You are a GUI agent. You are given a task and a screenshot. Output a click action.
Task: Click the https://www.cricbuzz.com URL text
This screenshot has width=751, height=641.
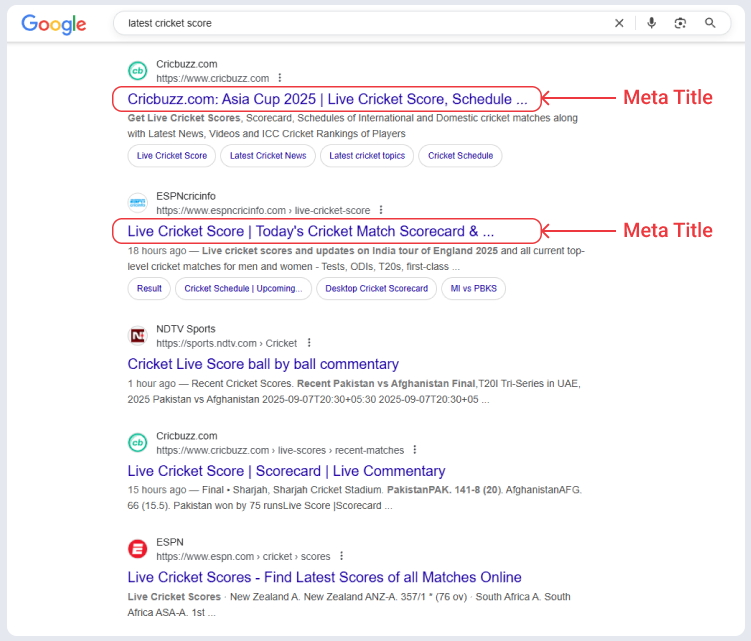(213, 78)
